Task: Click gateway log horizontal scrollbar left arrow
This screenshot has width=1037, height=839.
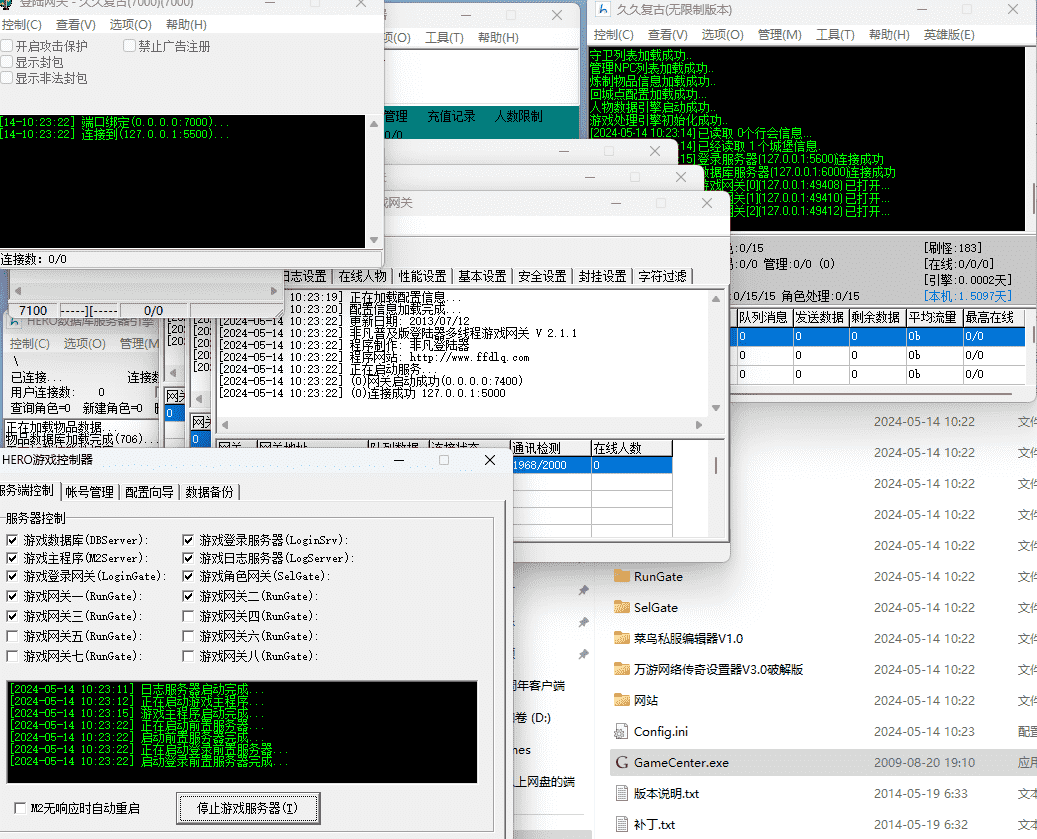Action: tap(225, 424)
